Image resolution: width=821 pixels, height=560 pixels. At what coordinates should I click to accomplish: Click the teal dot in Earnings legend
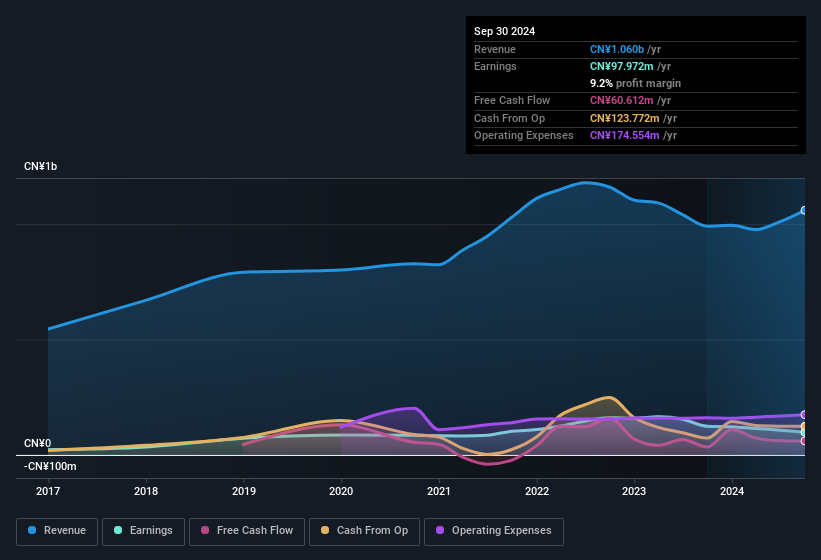pyautogui.click(x=118, y=530)
